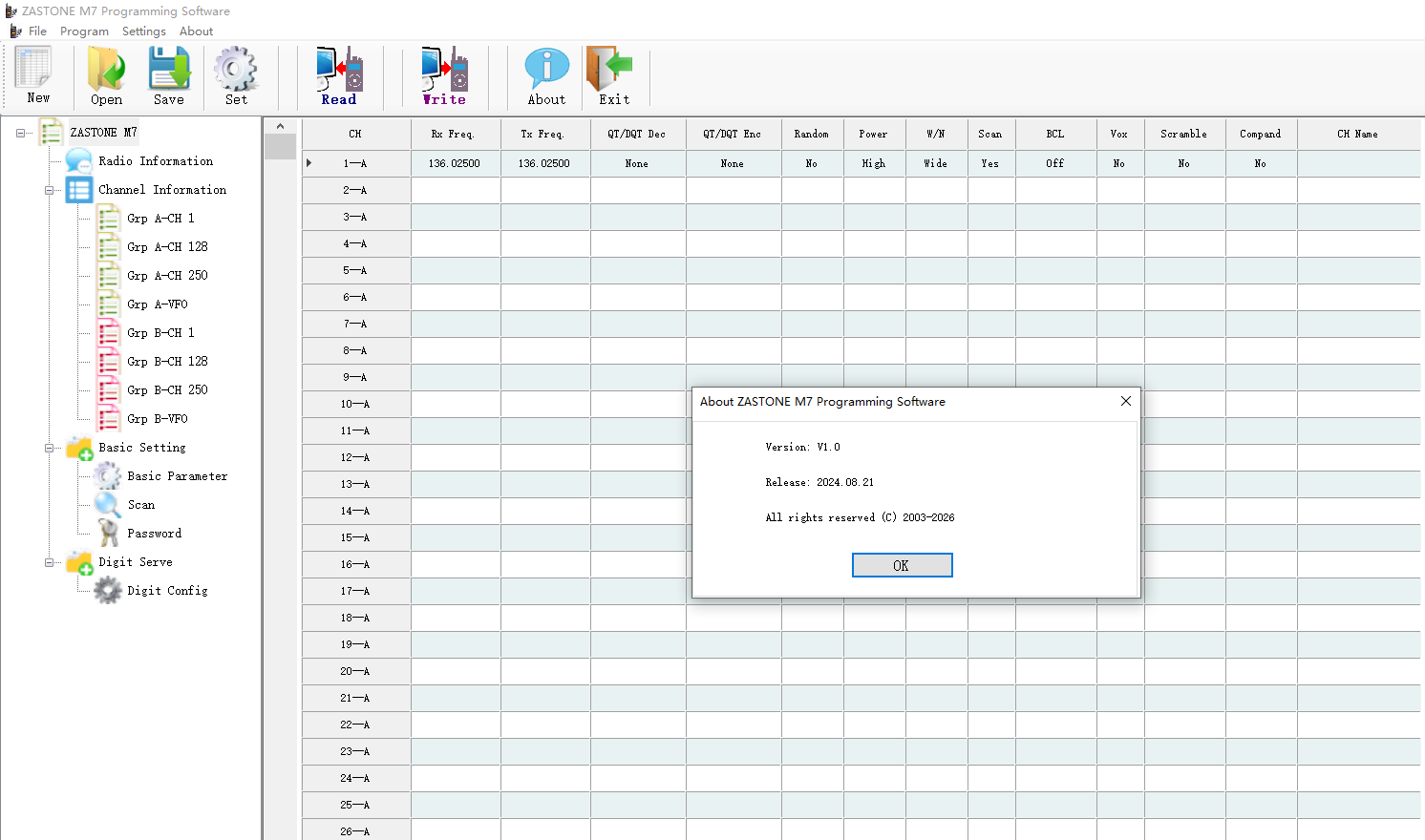Select the Power cell showing High

click(x=875, y=163)
